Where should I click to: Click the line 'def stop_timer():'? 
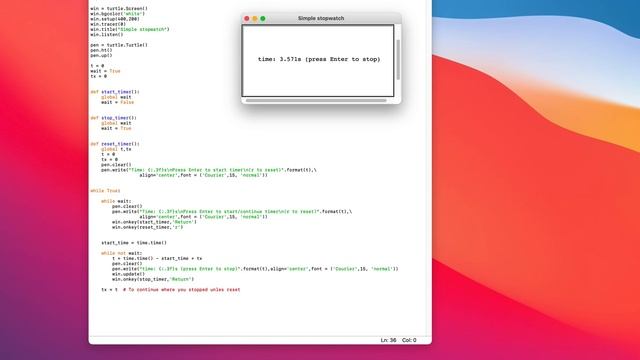point(113,118)
